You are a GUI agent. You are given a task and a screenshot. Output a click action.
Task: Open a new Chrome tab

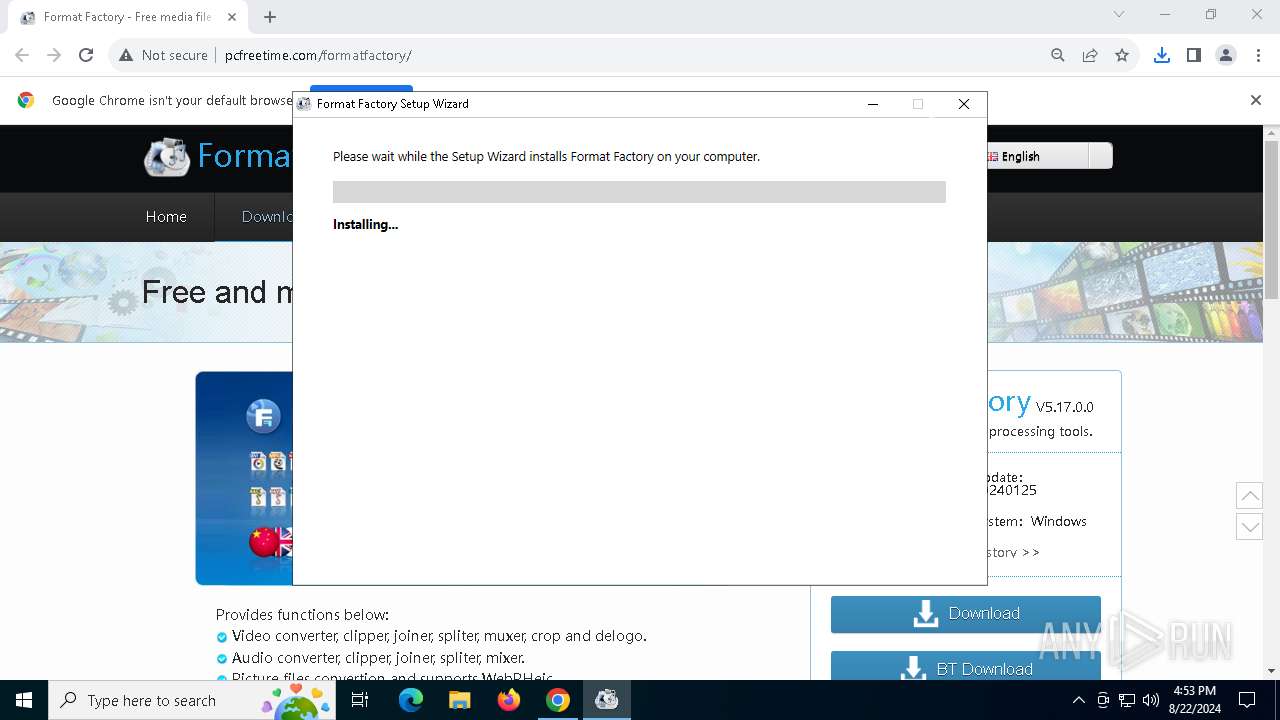point(270,17)
